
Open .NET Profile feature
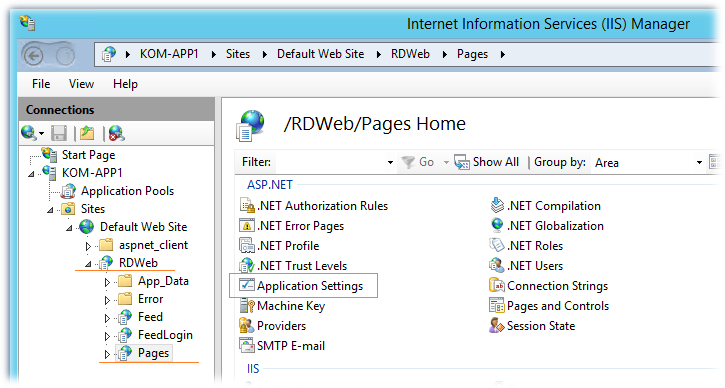point(279,246)
